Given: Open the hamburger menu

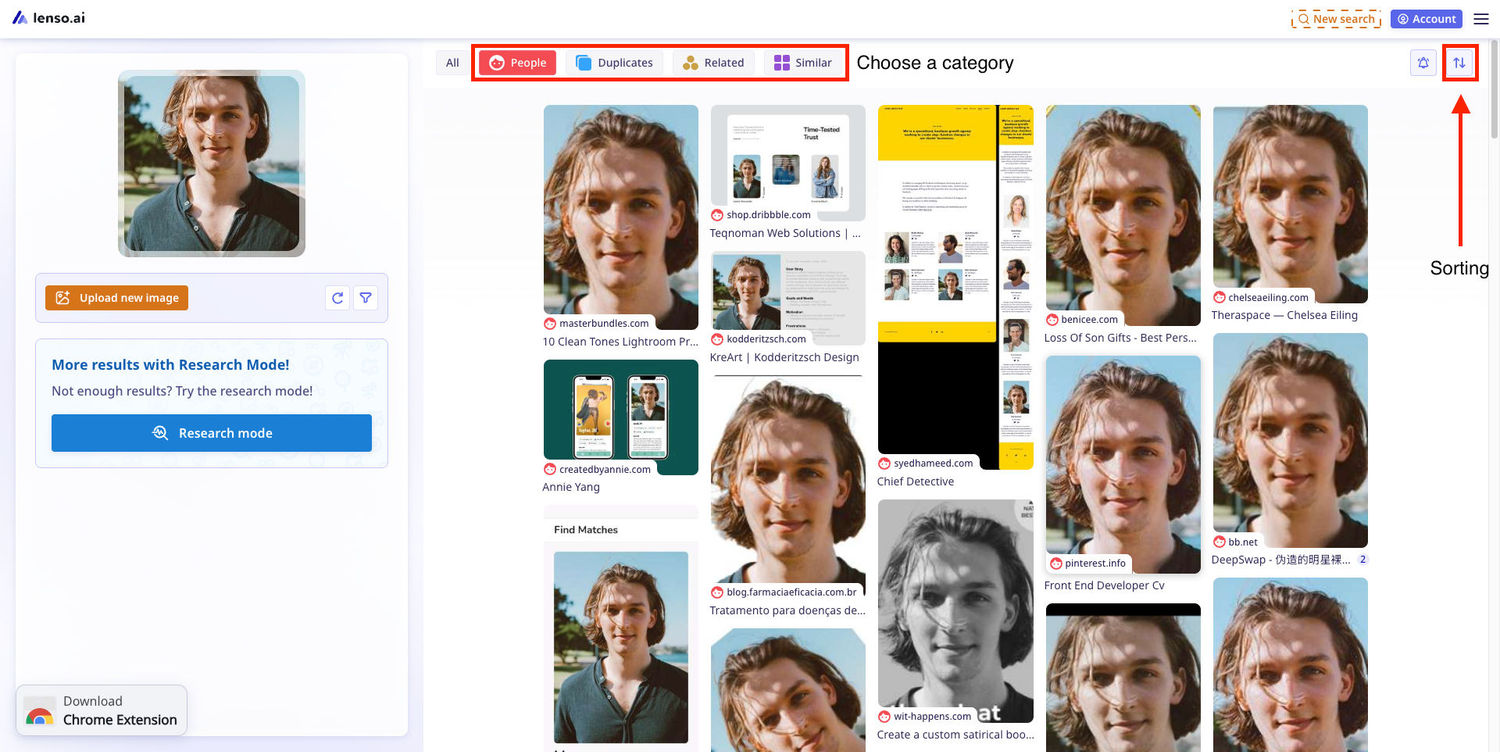Looking at the screenshot, I should 1481,19.
